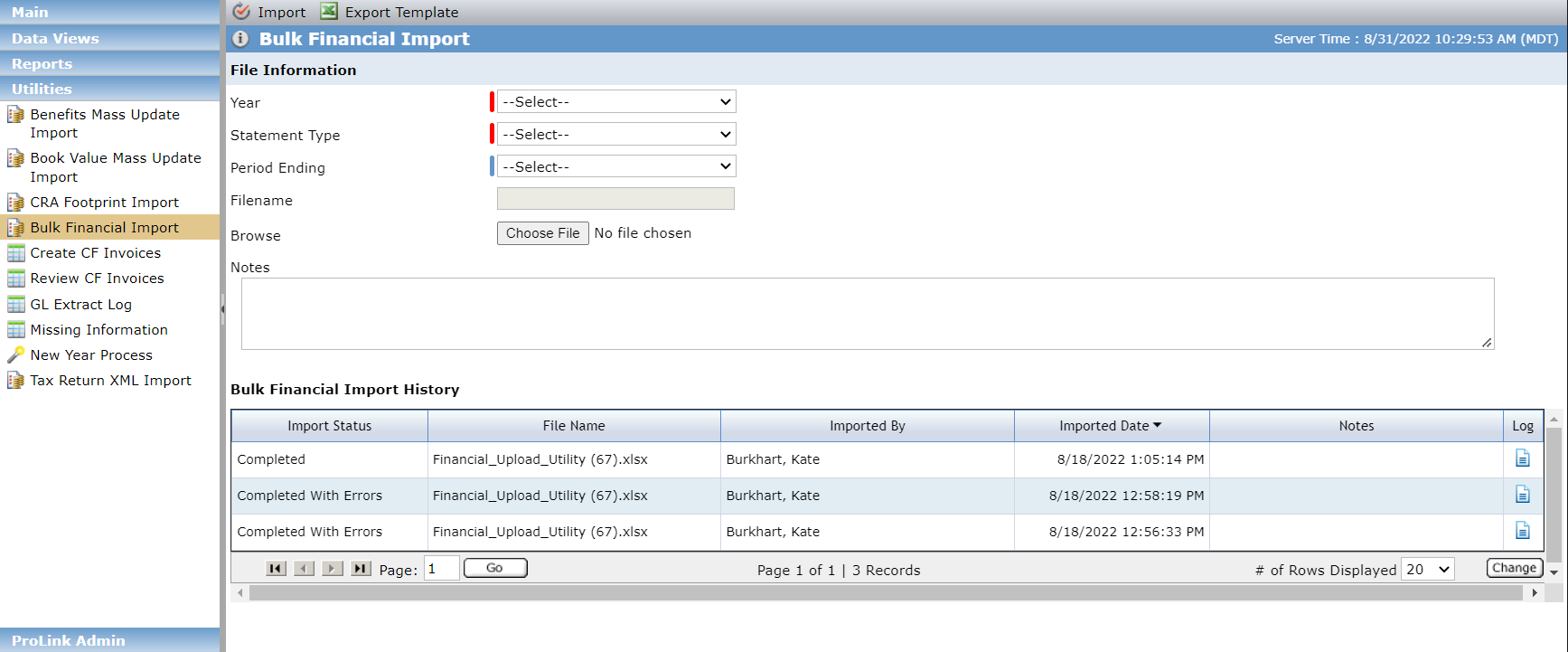Open log for the 12:56:33 PM import
The image size is (1568, 652).
click(x=1523, y=531)
